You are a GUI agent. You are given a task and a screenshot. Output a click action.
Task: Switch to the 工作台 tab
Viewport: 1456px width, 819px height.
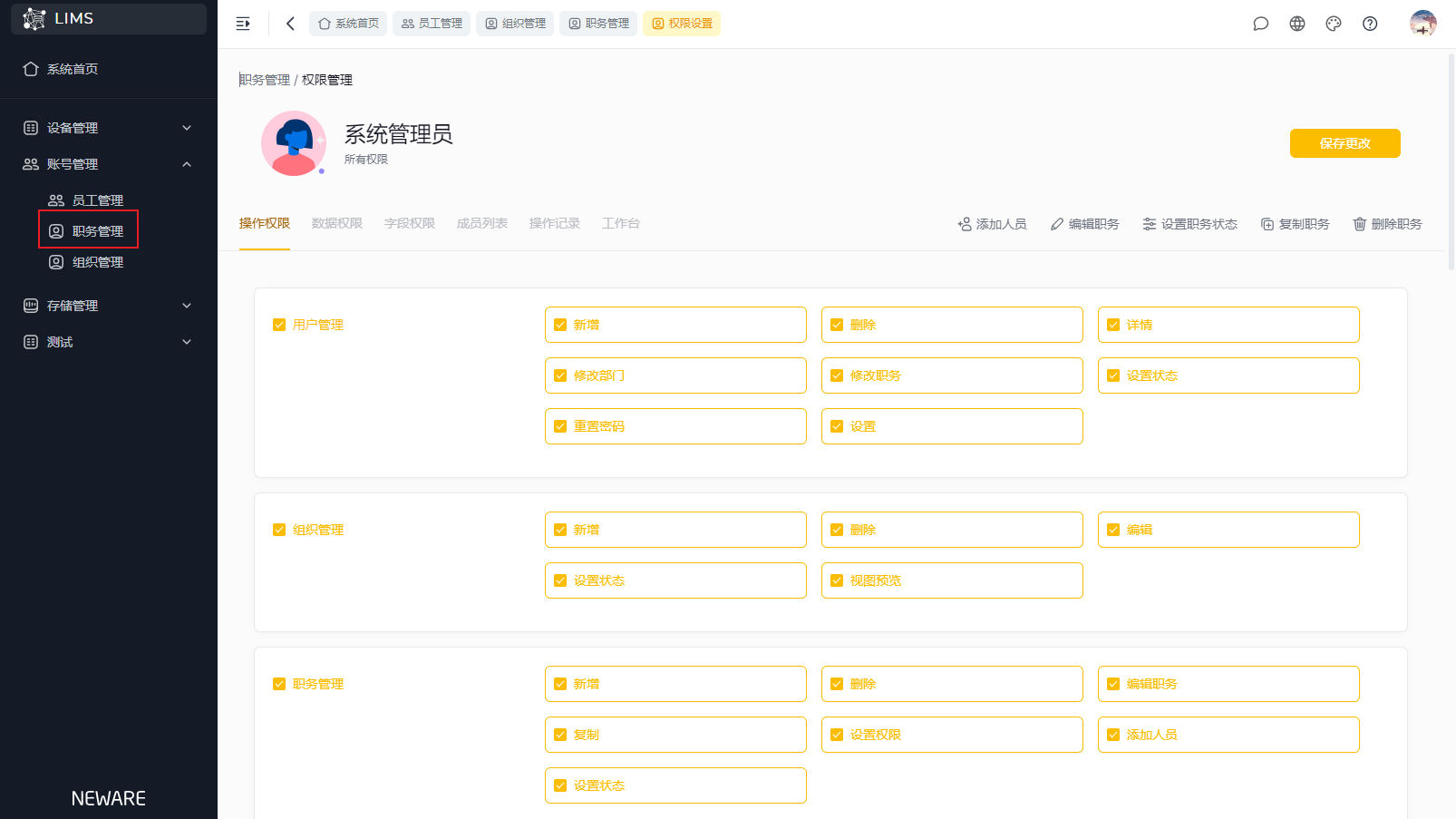pyautogui.click(x=621, y=223)
